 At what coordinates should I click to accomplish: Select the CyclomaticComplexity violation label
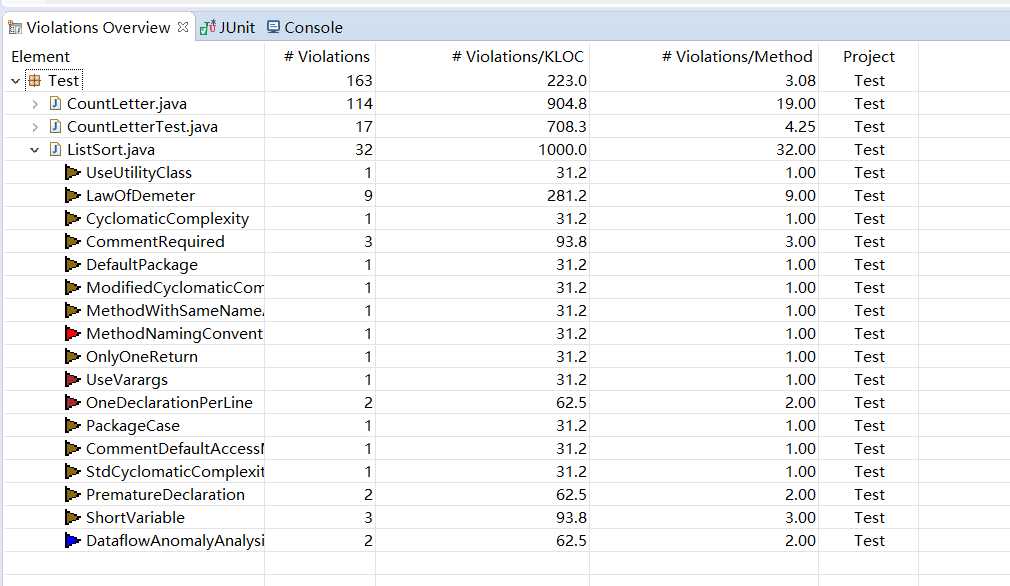167,219
